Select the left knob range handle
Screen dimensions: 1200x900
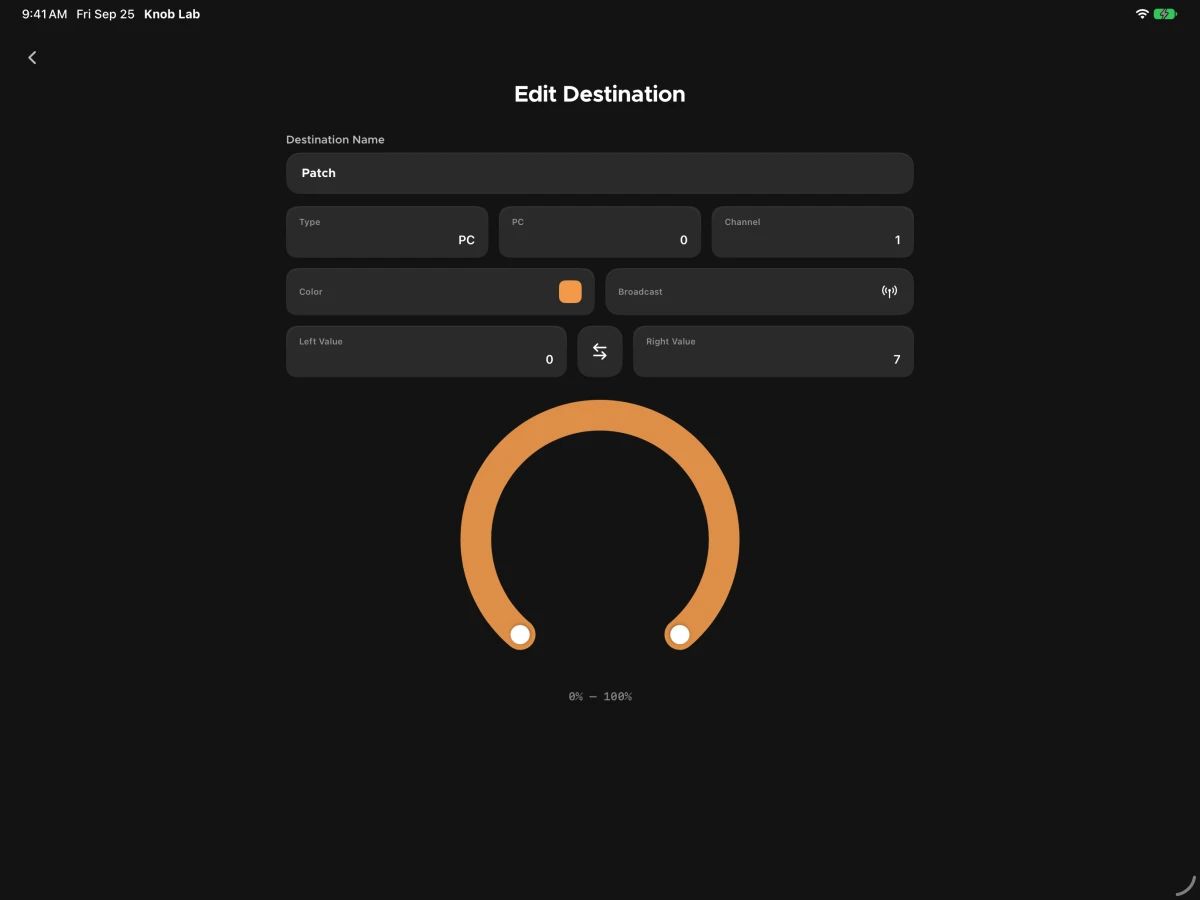[x=520, y=634]
